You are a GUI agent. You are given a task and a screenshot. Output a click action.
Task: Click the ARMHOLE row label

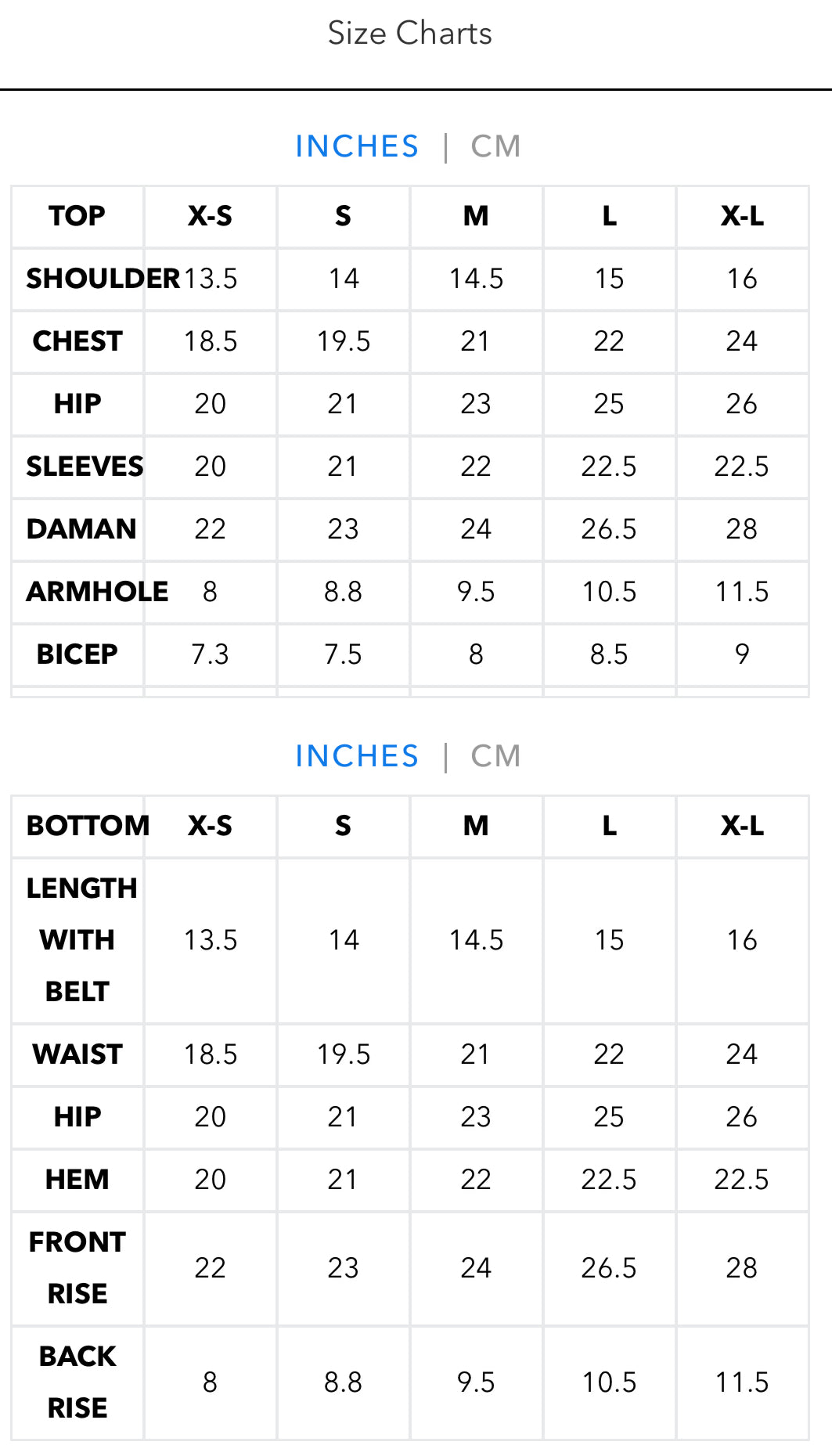97,592
